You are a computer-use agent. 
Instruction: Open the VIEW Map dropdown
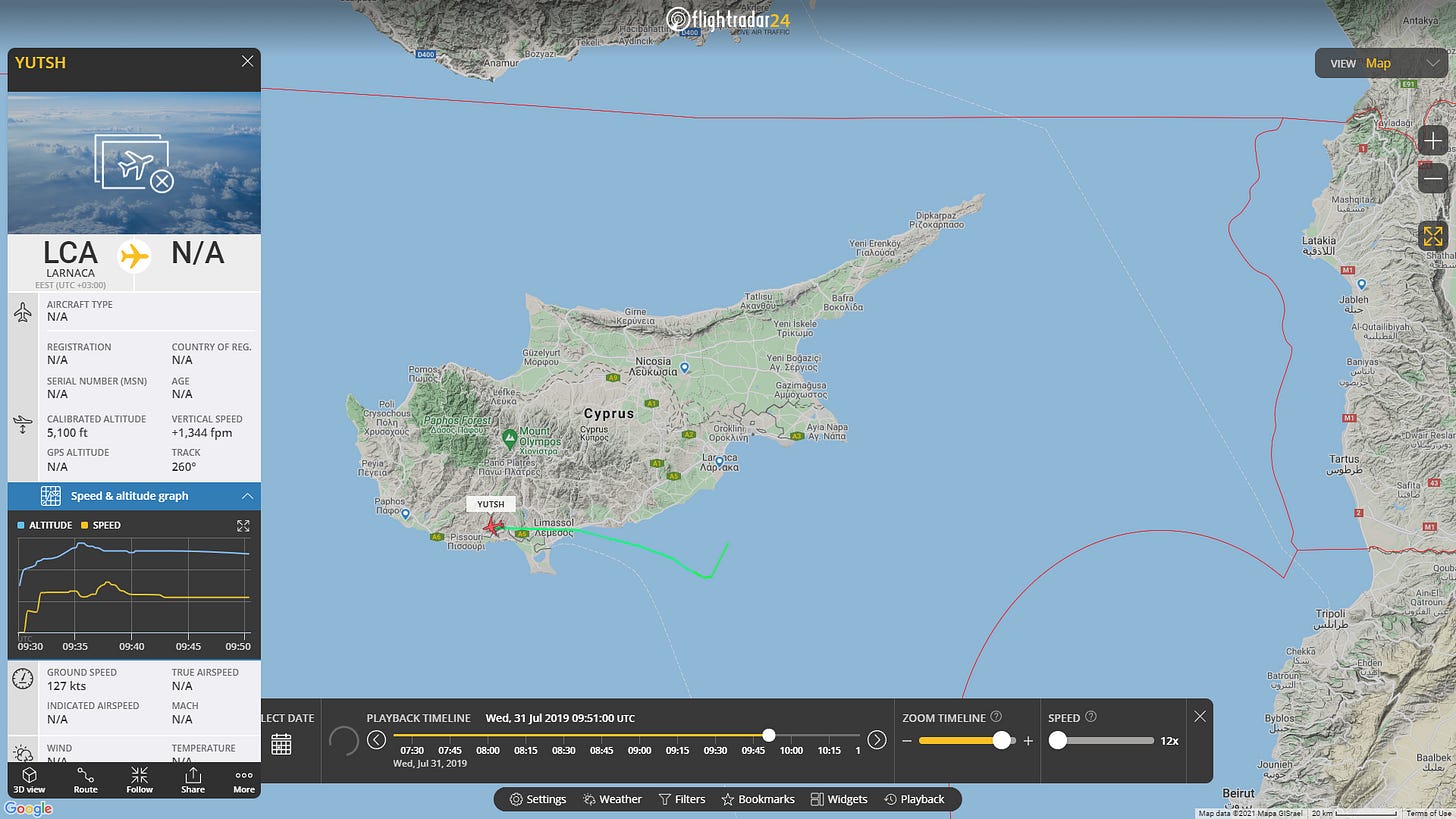tap(1381, 63)
